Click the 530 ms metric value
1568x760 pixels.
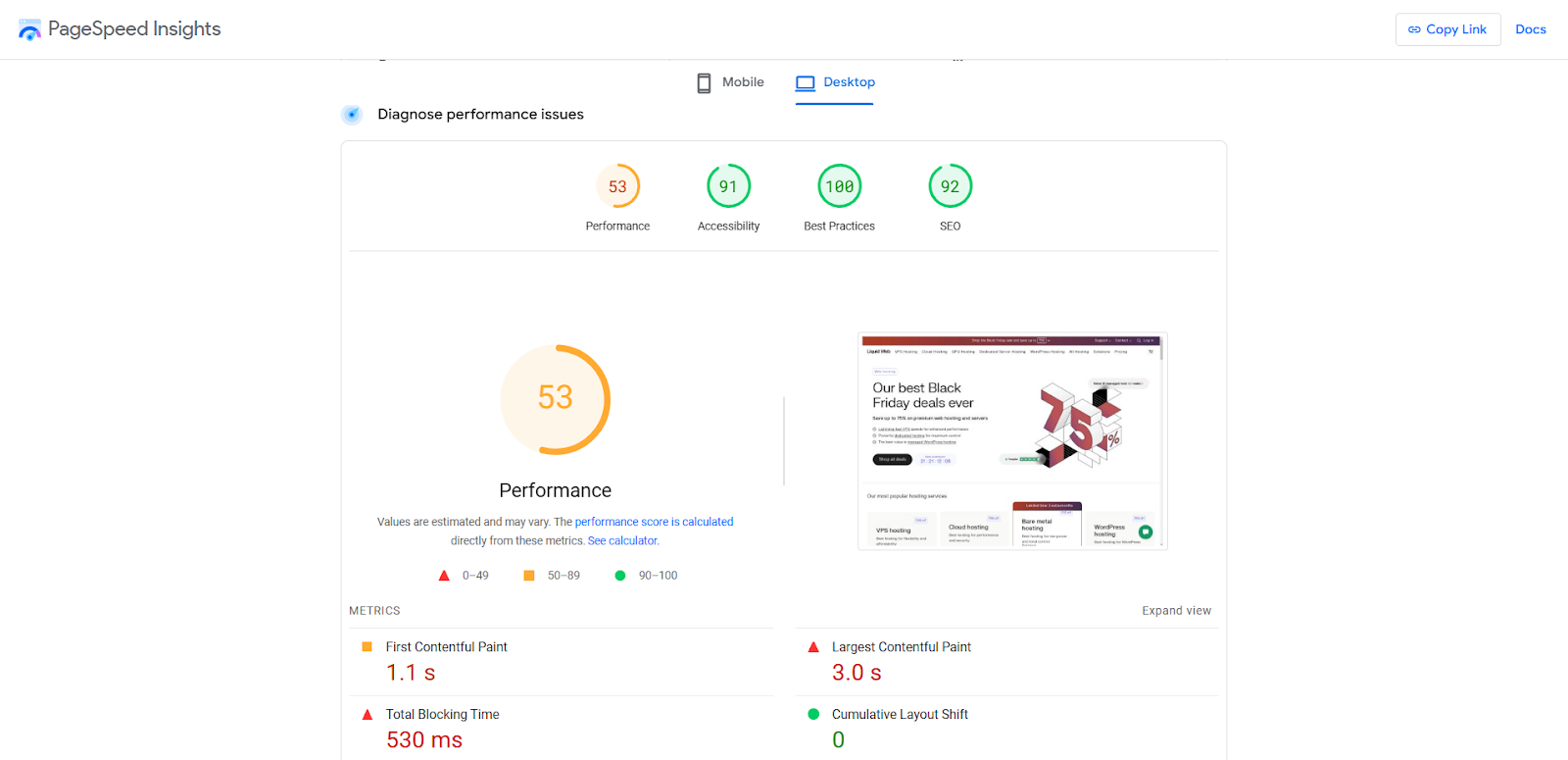point(424,740)
